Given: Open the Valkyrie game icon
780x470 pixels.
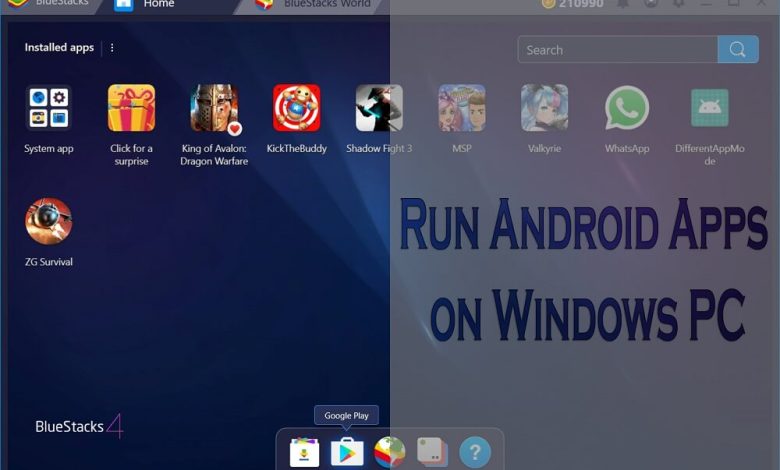Looking at the screenshot, I should [544, 108].
